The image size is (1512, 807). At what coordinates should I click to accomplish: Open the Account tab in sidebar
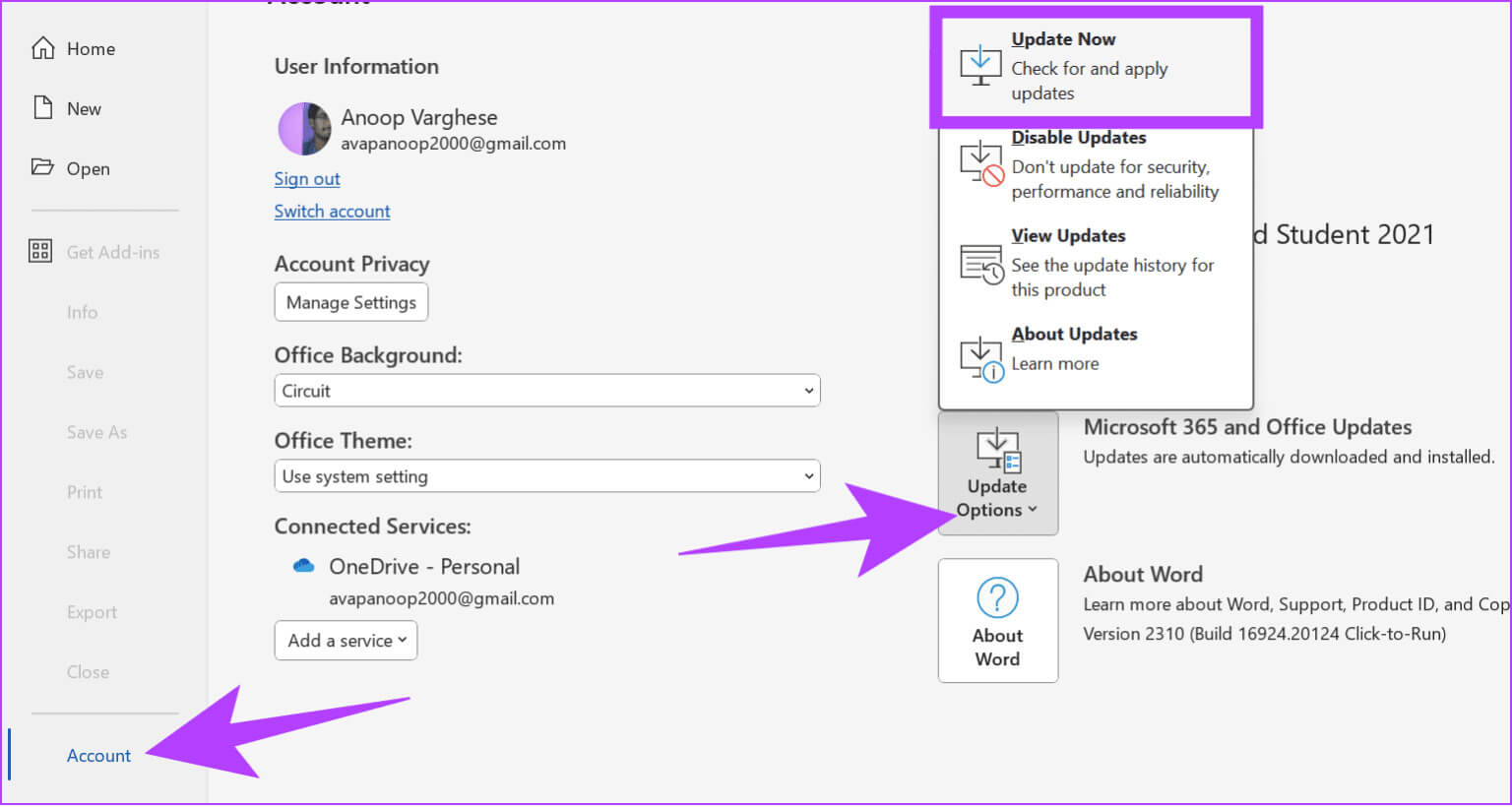point(98,756)
